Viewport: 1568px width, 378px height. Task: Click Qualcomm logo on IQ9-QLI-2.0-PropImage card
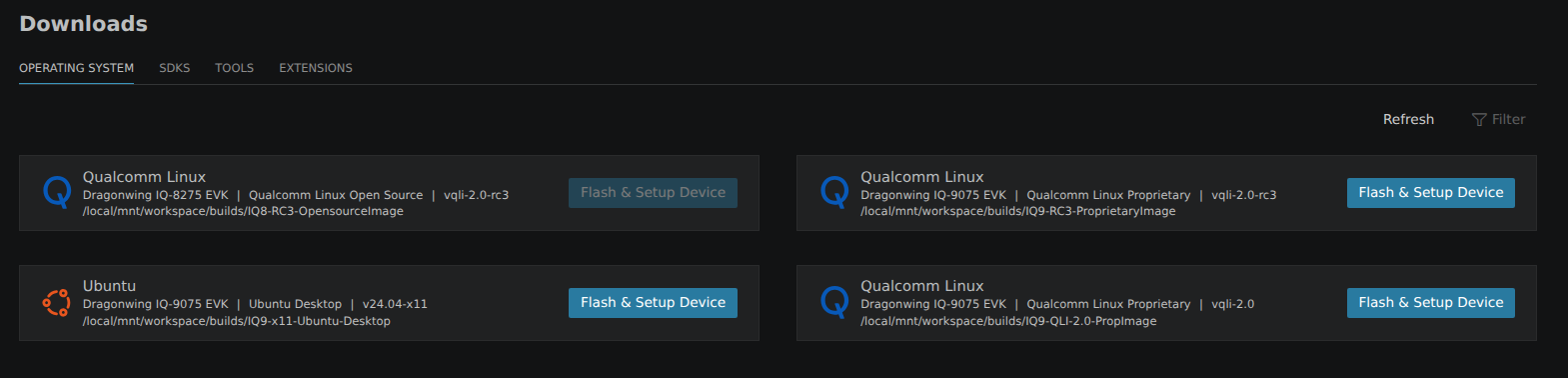[834, 302]
